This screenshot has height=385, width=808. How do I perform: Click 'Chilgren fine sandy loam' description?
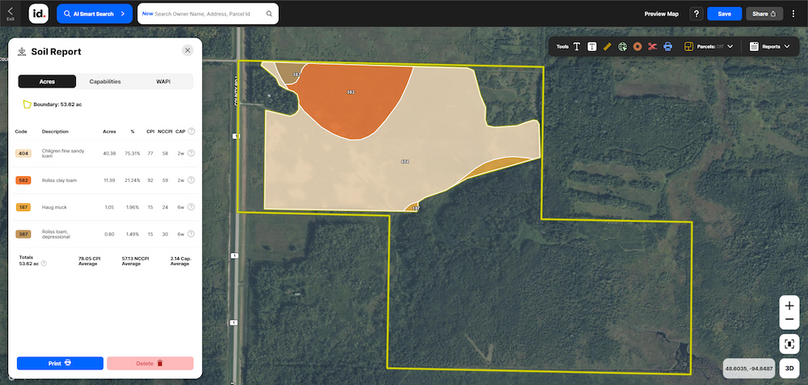pos(63,153)
